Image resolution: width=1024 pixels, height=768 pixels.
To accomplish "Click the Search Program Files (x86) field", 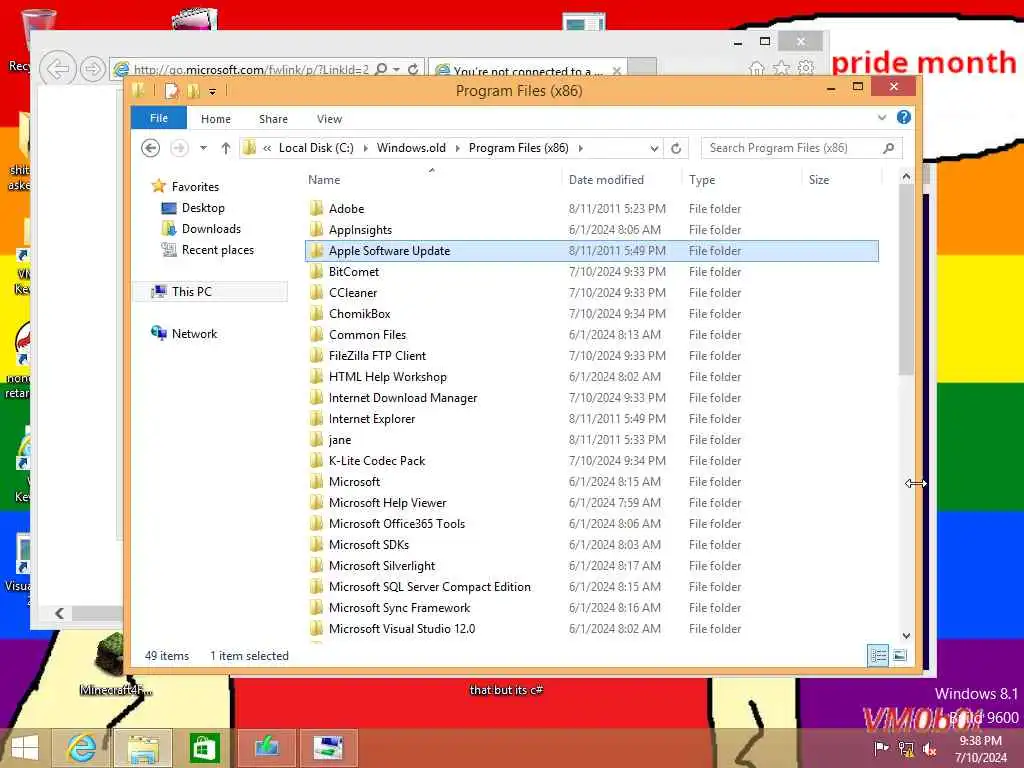I will tap(801, 148).
